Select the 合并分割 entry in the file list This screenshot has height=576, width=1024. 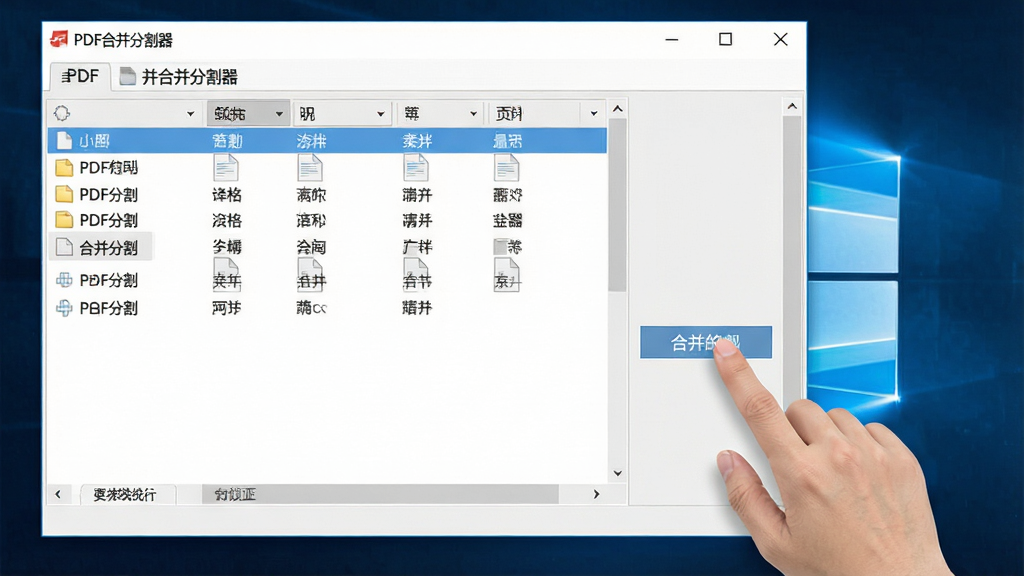point(101,247)
